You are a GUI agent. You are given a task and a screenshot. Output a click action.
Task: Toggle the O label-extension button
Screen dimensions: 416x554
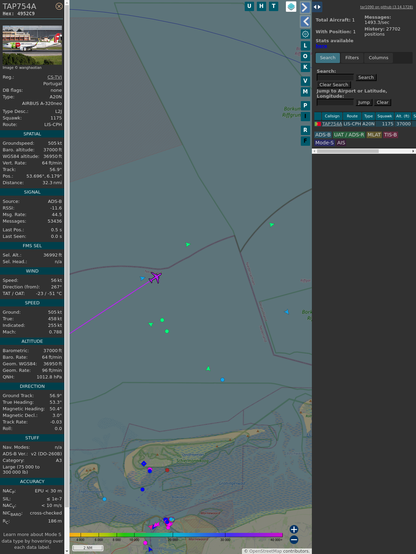305,56
